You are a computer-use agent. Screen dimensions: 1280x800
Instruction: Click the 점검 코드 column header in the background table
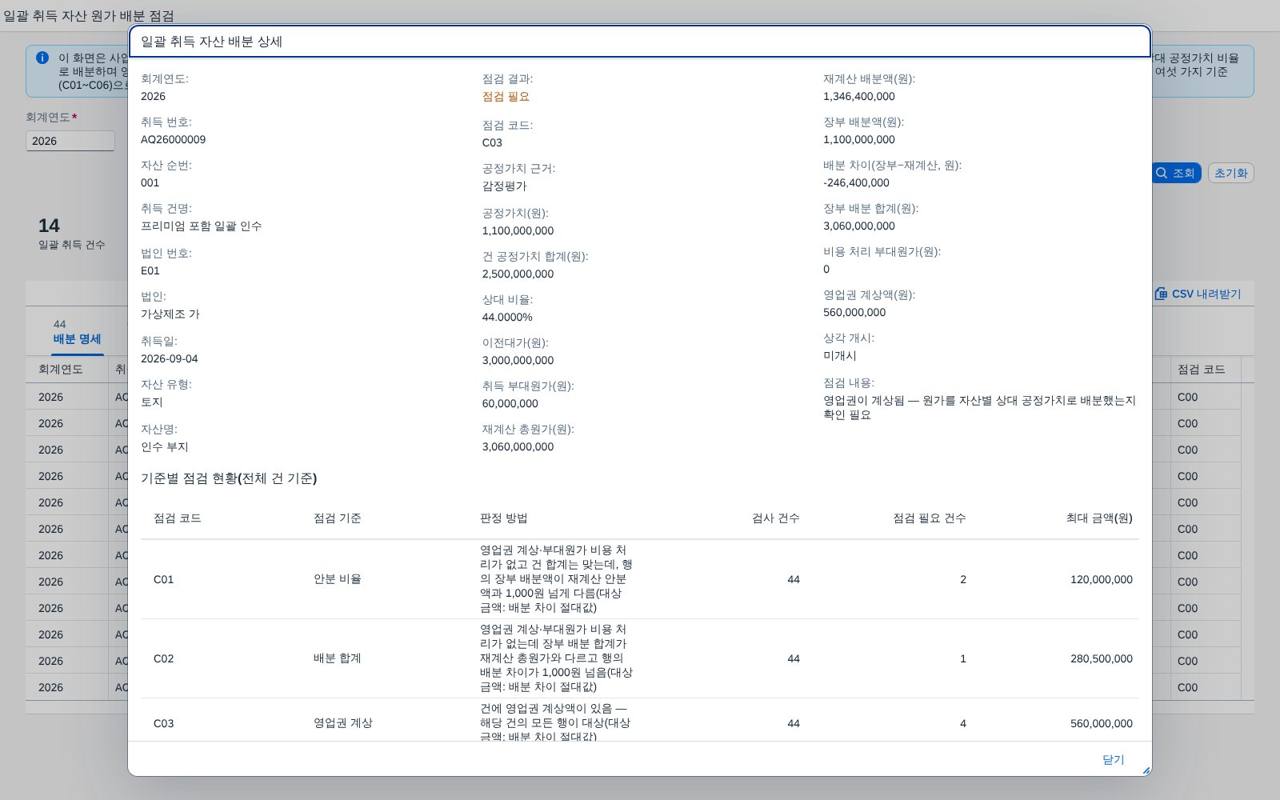(x=1201, y=370)
